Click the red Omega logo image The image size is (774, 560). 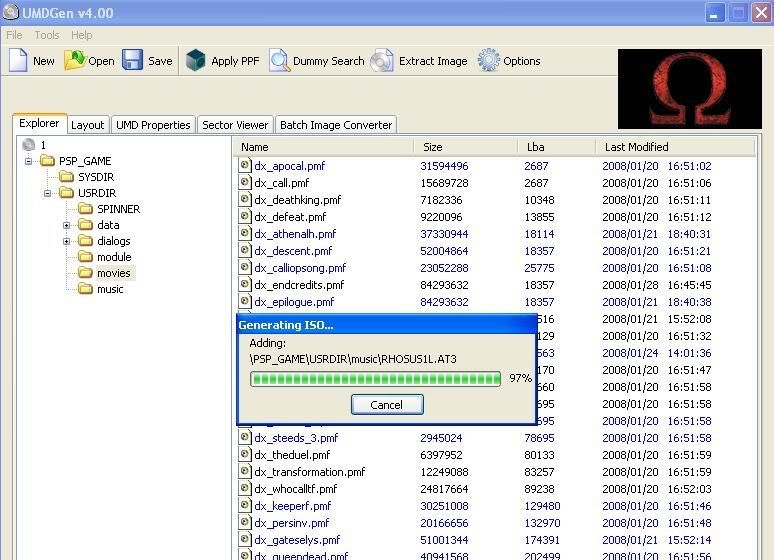pyautogui.click(x=690, y=88)
